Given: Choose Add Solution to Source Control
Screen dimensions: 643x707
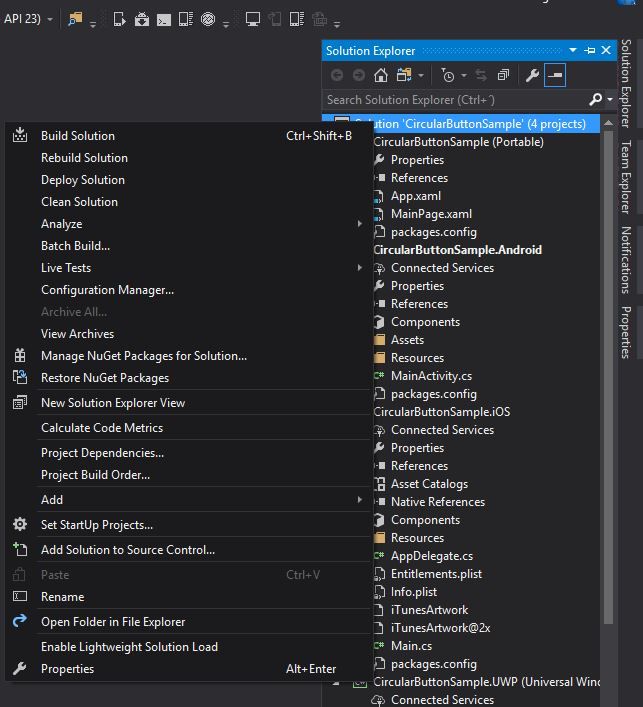Looking at the screenshot, I should [x=188, y=550].
